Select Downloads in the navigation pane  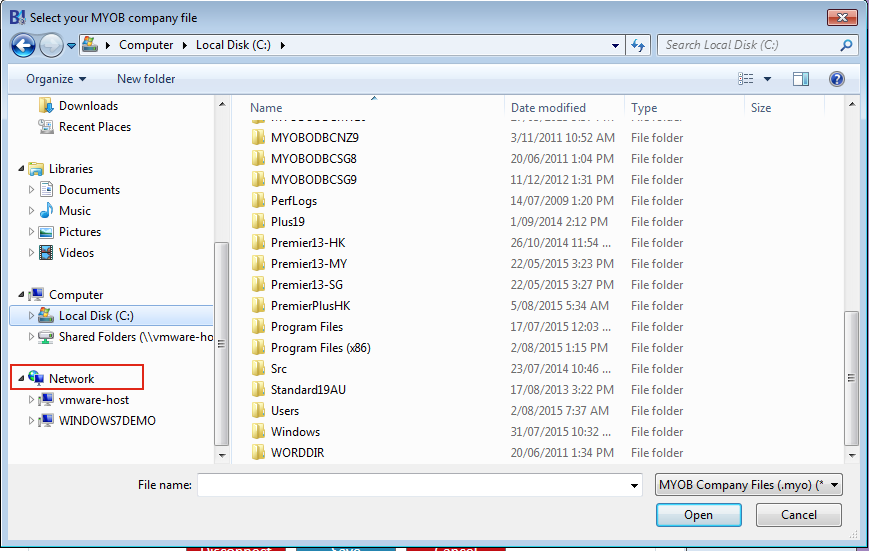pyautogui.click(x=88, y=106)
